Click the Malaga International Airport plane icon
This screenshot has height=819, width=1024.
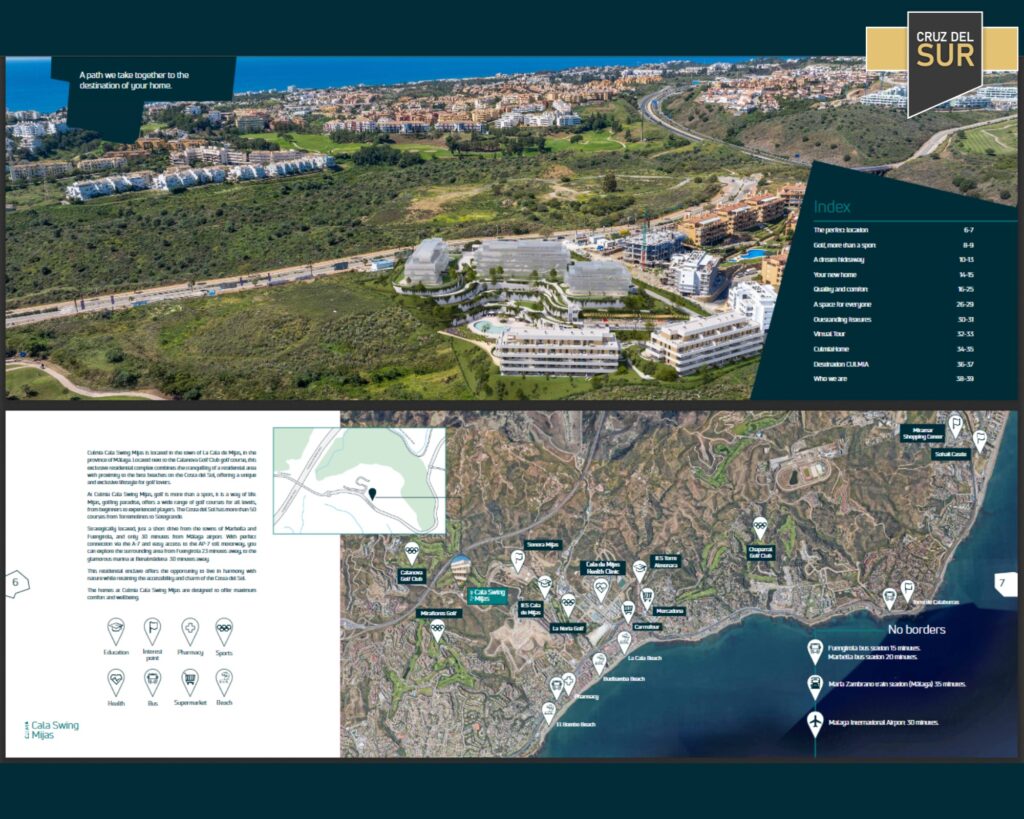(815, 722)
